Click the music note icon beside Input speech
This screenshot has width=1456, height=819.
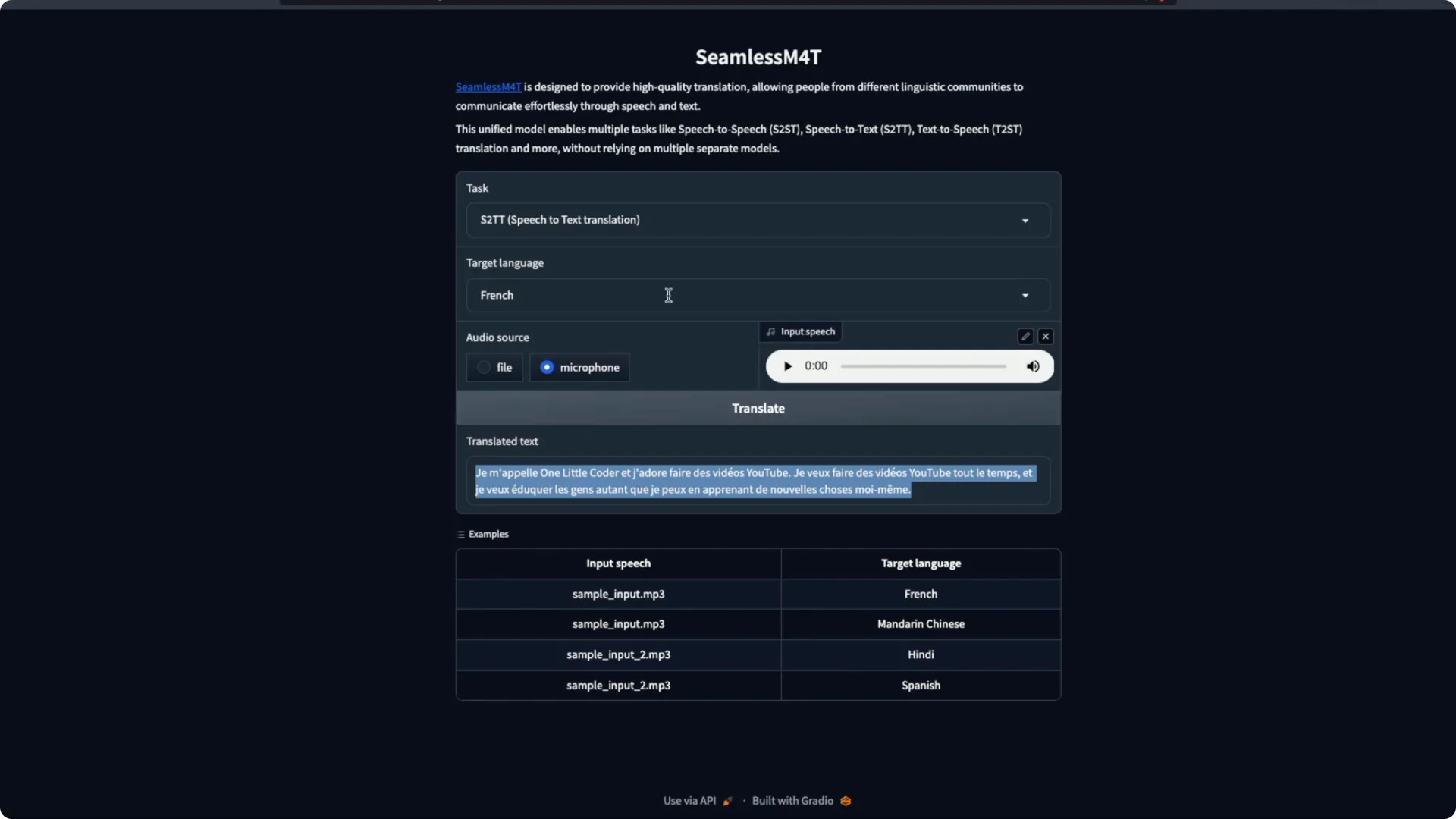771,331
